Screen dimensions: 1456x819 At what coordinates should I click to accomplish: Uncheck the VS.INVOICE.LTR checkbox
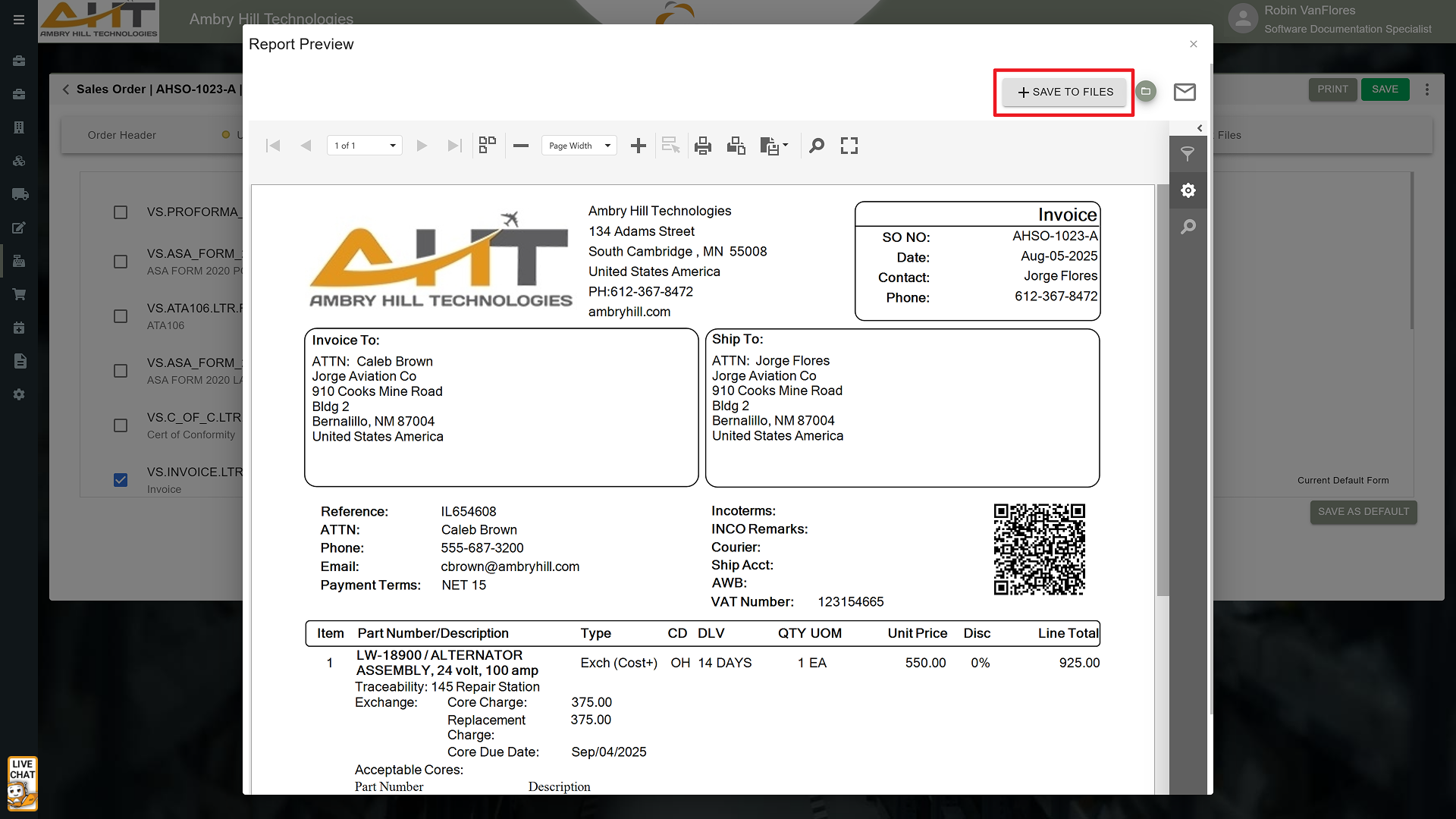coord(121,480)
